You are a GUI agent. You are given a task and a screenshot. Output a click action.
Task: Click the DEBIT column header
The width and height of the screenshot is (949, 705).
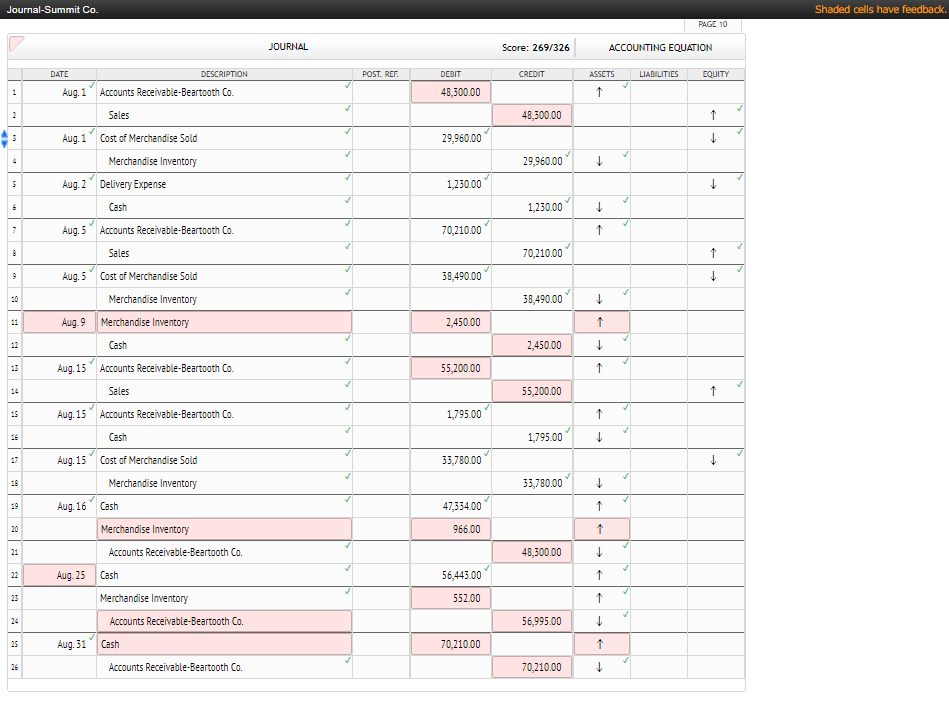tap(451, 74)
